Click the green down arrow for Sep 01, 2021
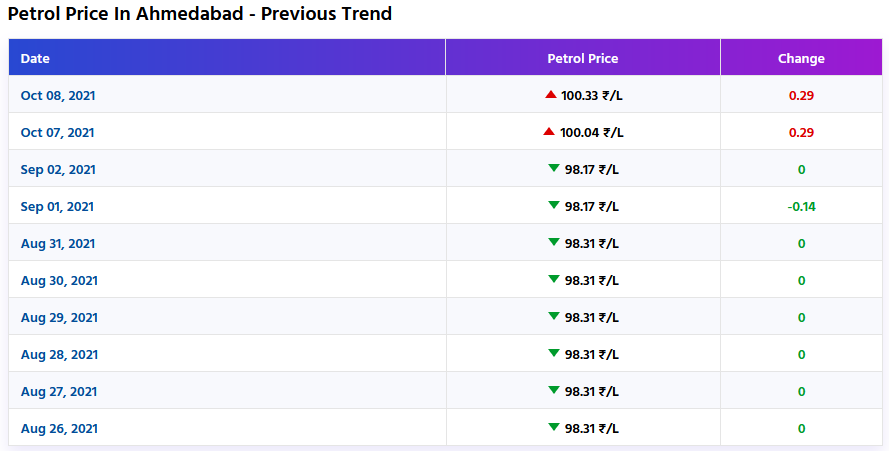The width and height of the screenshot is (889, 451). click(553, 205)
